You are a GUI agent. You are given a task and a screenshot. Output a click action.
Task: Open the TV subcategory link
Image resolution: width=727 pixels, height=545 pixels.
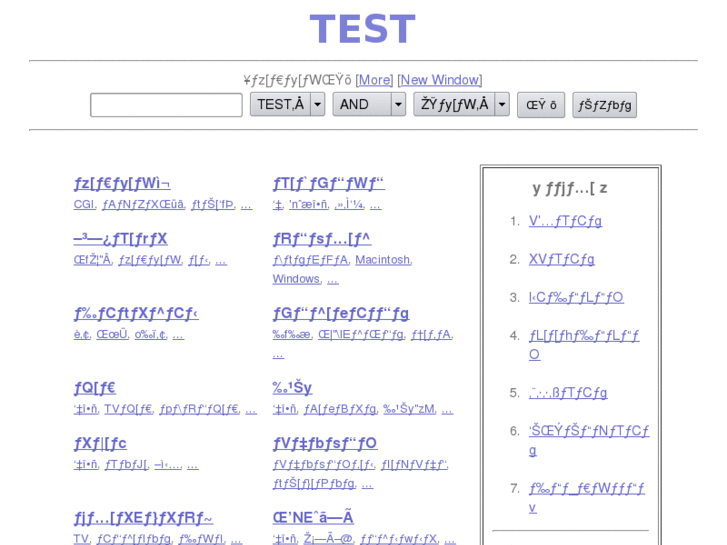coord(81,539)
